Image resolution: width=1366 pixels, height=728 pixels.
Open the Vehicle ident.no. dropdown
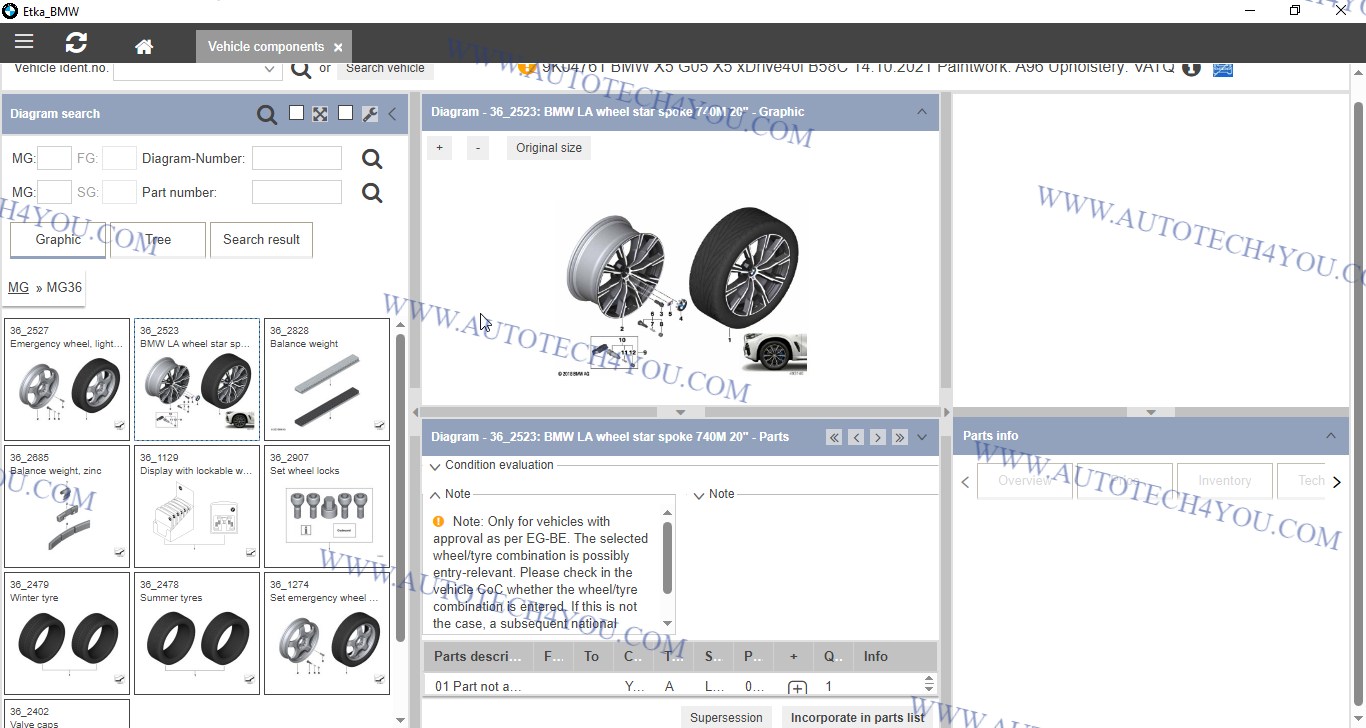tap(269, 69)
